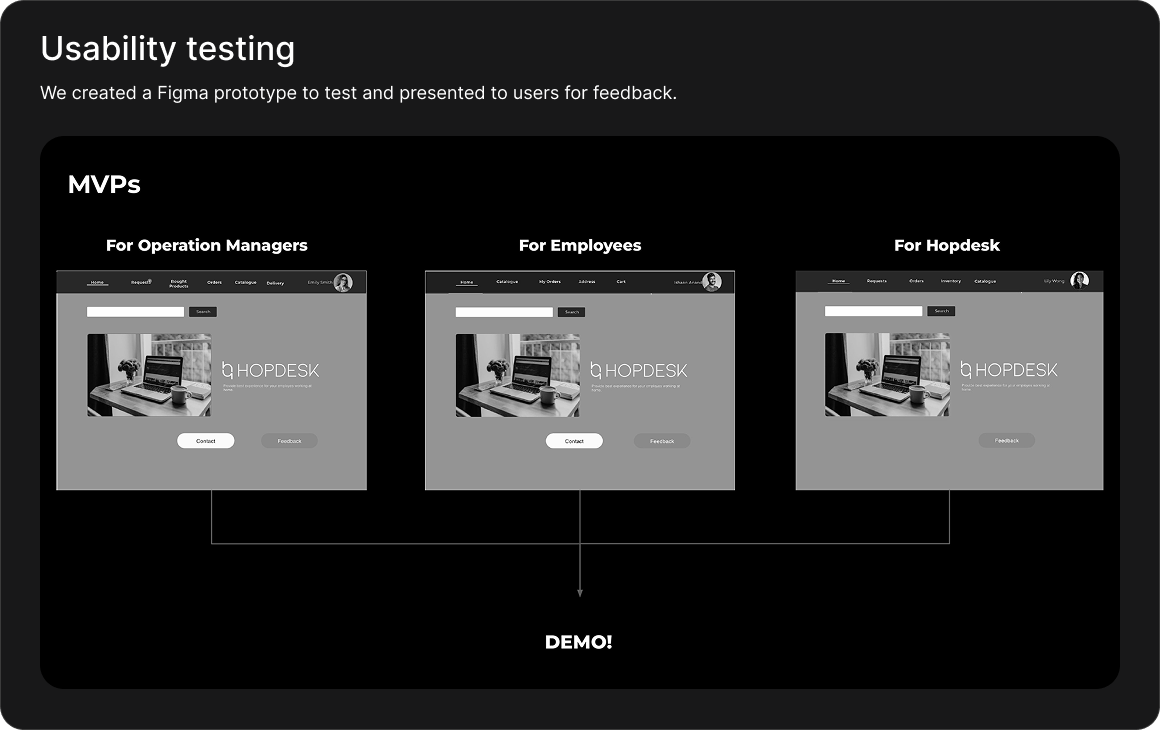Focus search field in Employees mockup

504,312
